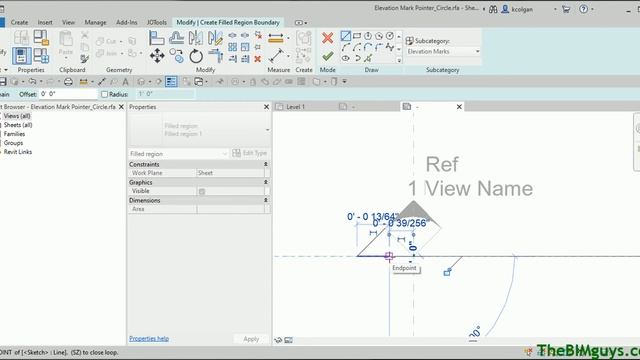640x360 pixels.
Task: Select the Ellipse draw tool
Action: (346, 58)
